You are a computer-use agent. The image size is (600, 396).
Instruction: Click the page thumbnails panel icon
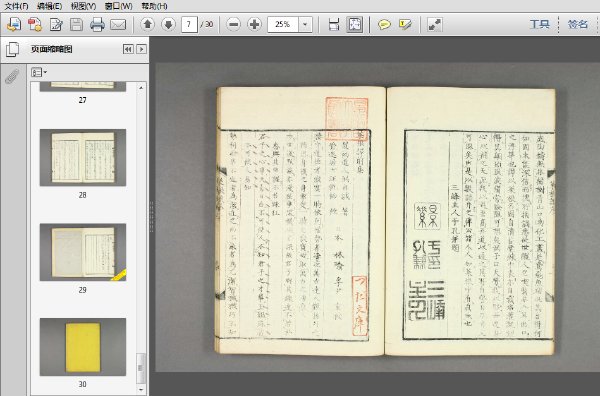(13, 49)
